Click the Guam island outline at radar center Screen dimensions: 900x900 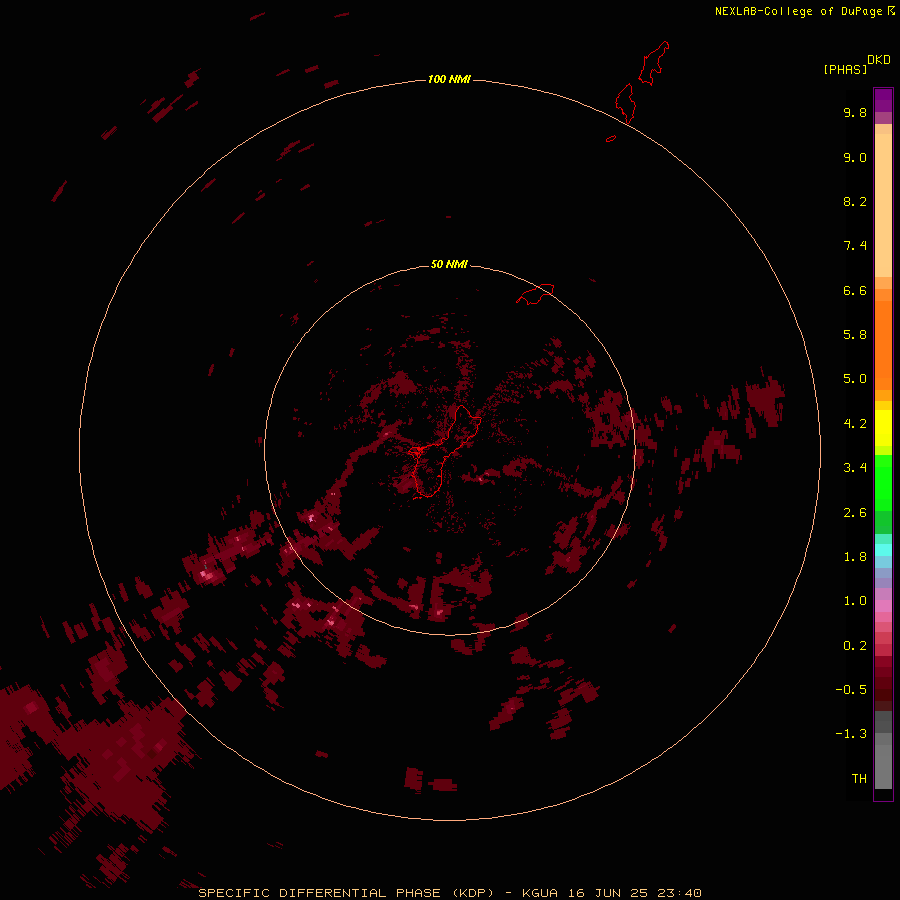(x=443, y=451)
